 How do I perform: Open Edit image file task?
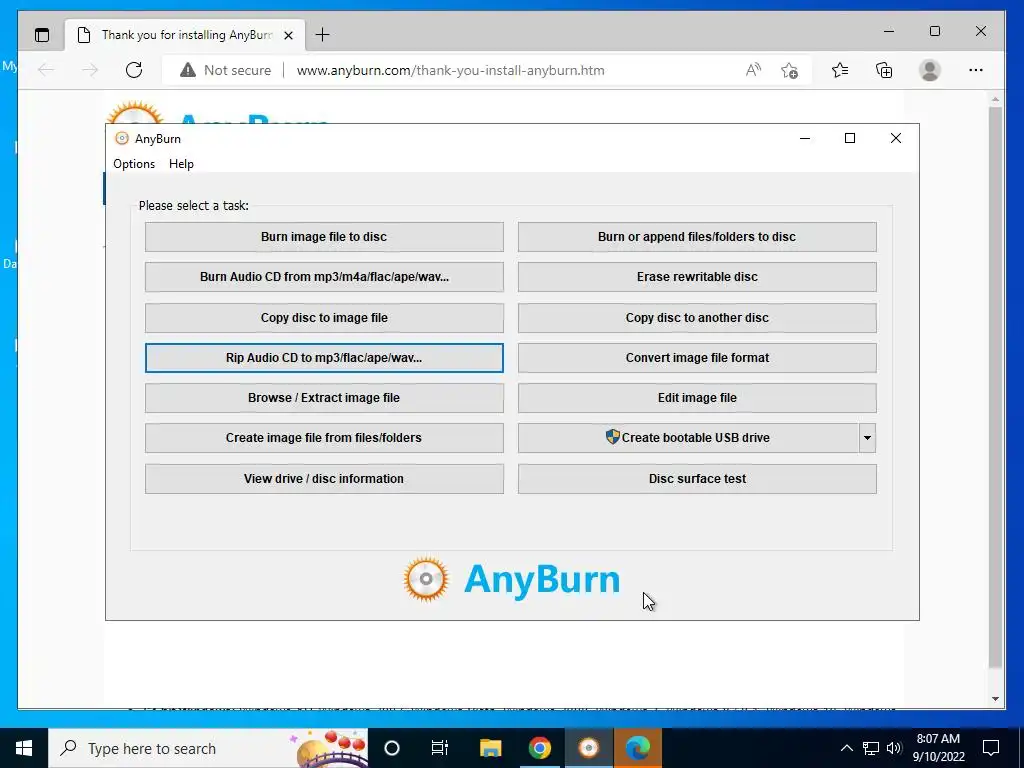tap(697, 398)
